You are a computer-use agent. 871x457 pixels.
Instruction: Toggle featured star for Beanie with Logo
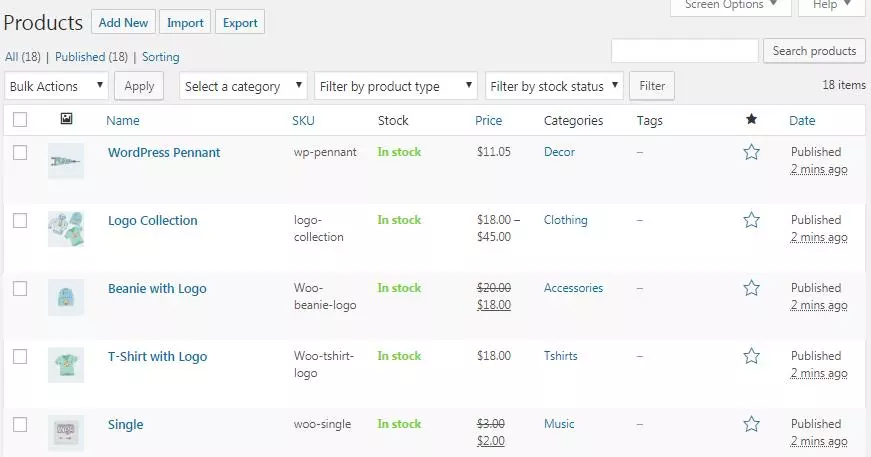click(751, 288)
